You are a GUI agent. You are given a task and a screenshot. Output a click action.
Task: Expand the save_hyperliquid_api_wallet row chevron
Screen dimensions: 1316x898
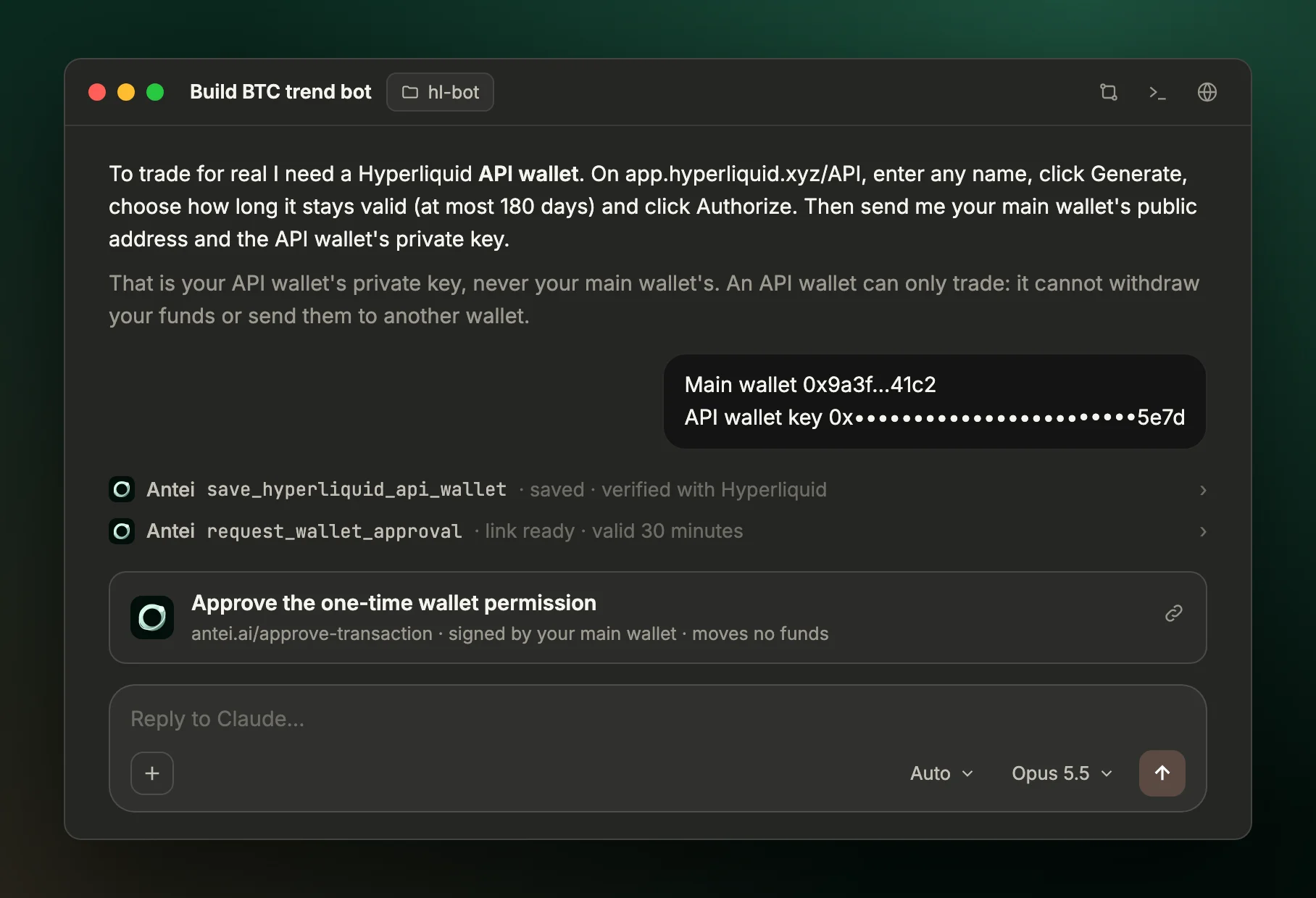1203,490
